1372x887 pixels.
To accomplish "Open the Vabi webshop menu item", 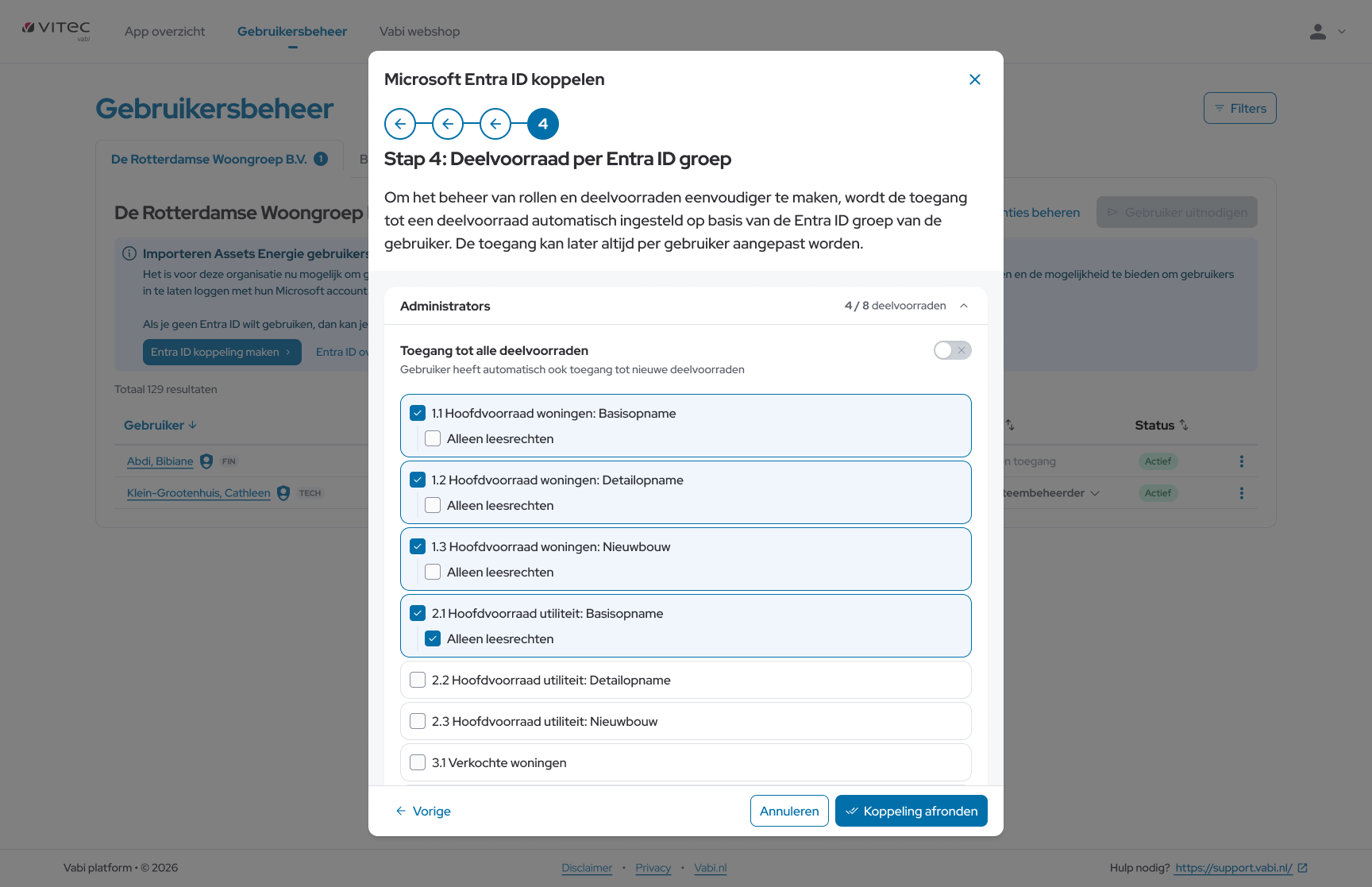I will point(419,32).
